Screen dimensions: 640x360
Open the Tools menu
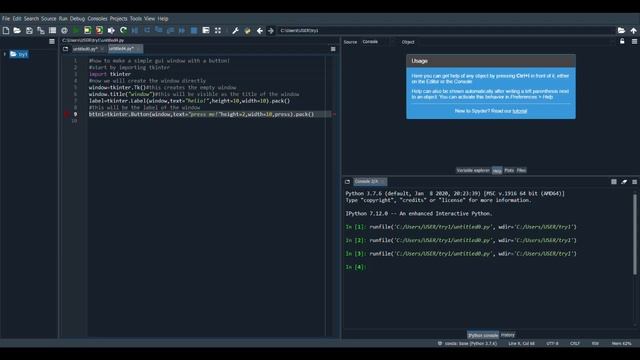click(136, 19)
